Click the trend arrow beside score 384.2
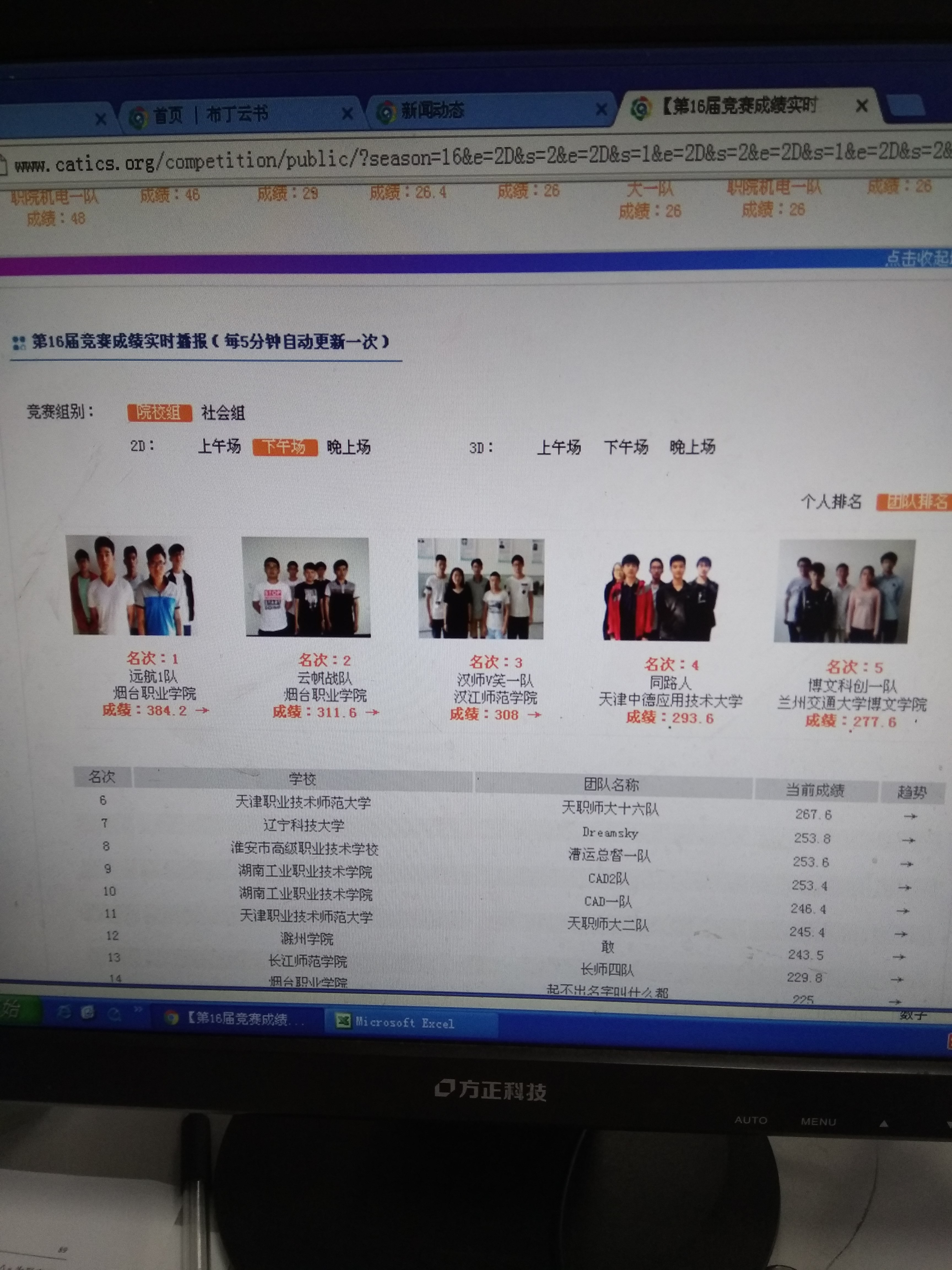952x1270 pixels. pos(202,711)
